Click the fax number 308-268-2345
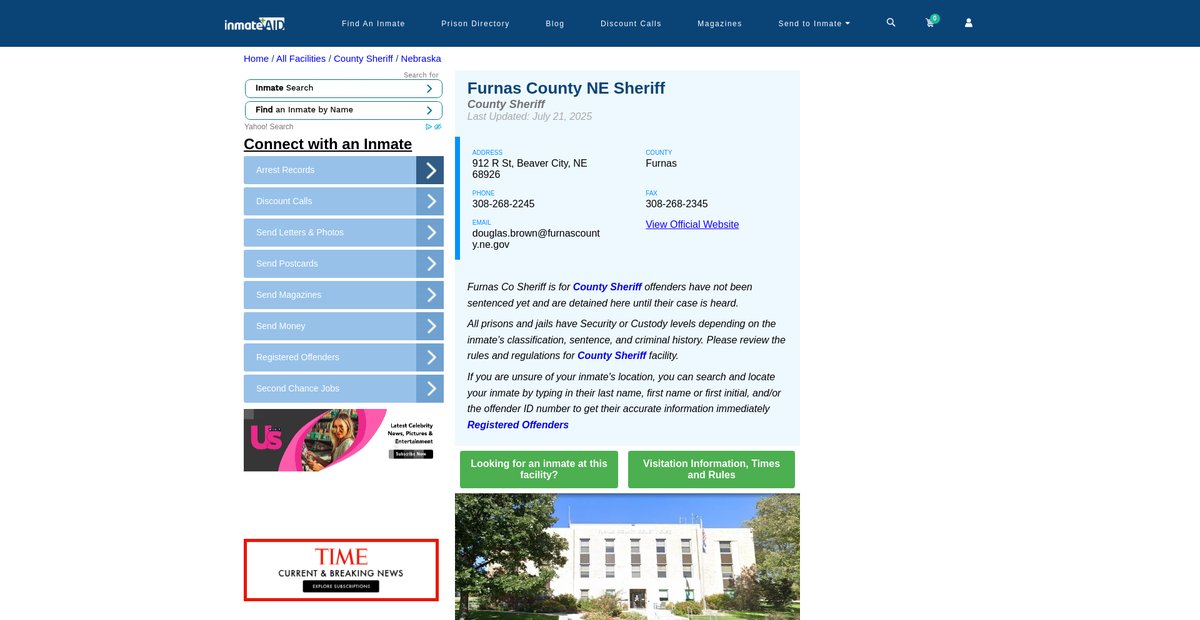This screenshot has width=1200, height=620. 677,204
